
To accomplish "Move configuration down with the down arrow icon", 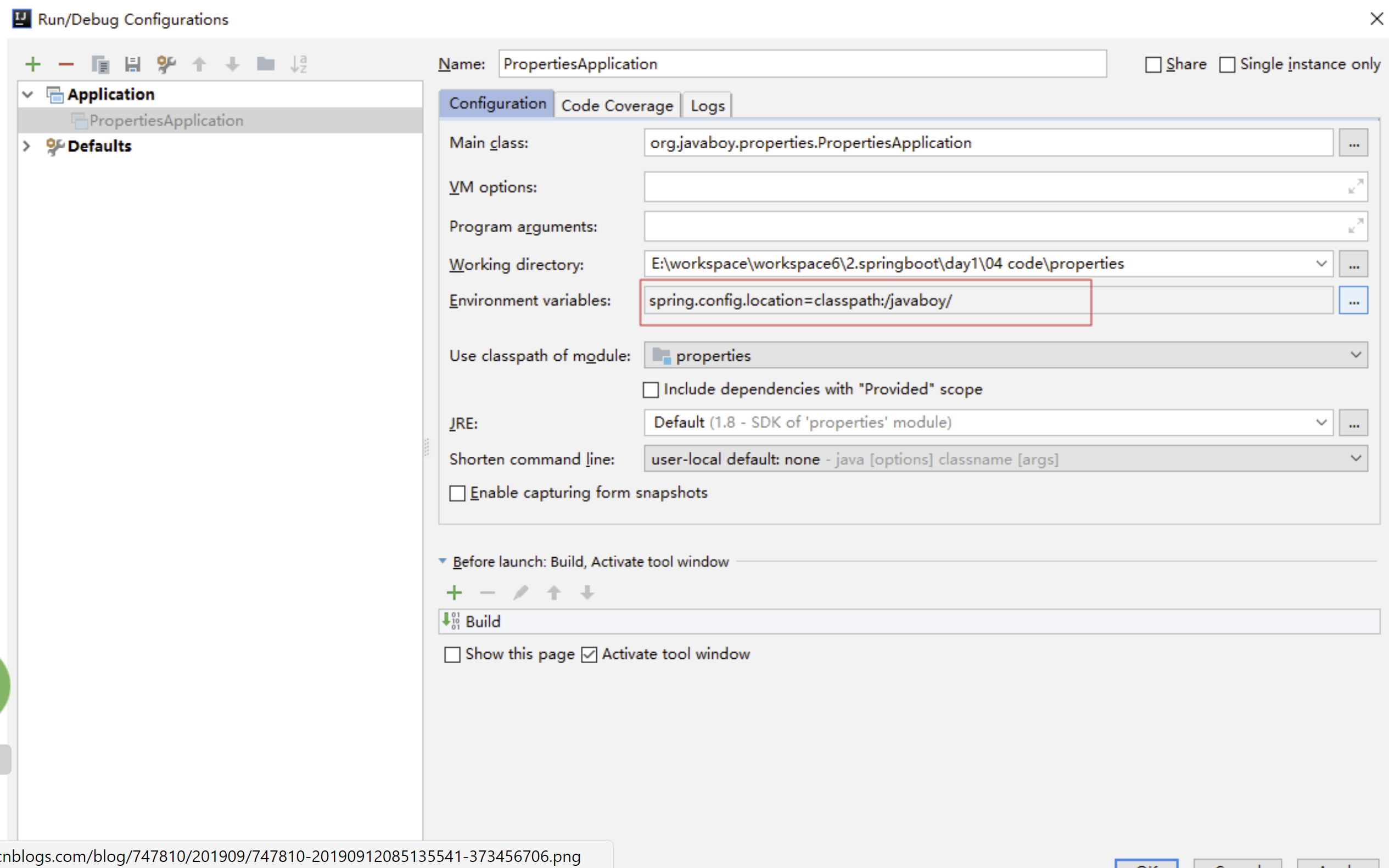I will [x=232, y=64].
